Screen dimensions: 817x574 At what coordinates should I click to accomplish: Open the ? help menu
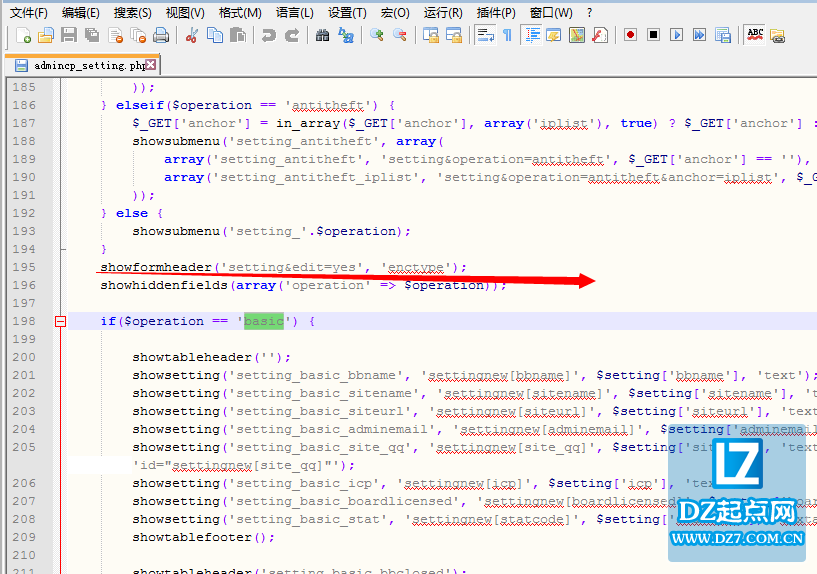[589, 13]
